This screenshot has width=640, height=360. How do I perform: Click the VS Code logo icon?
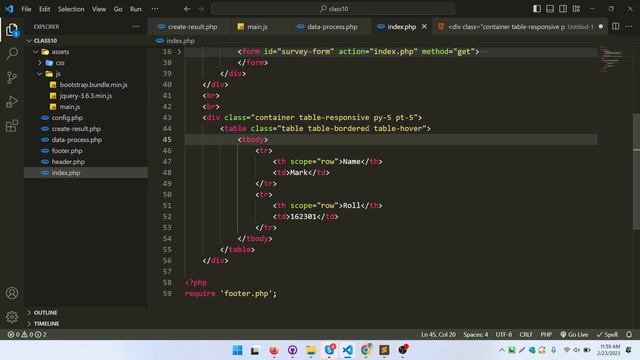tap(9, 9)
